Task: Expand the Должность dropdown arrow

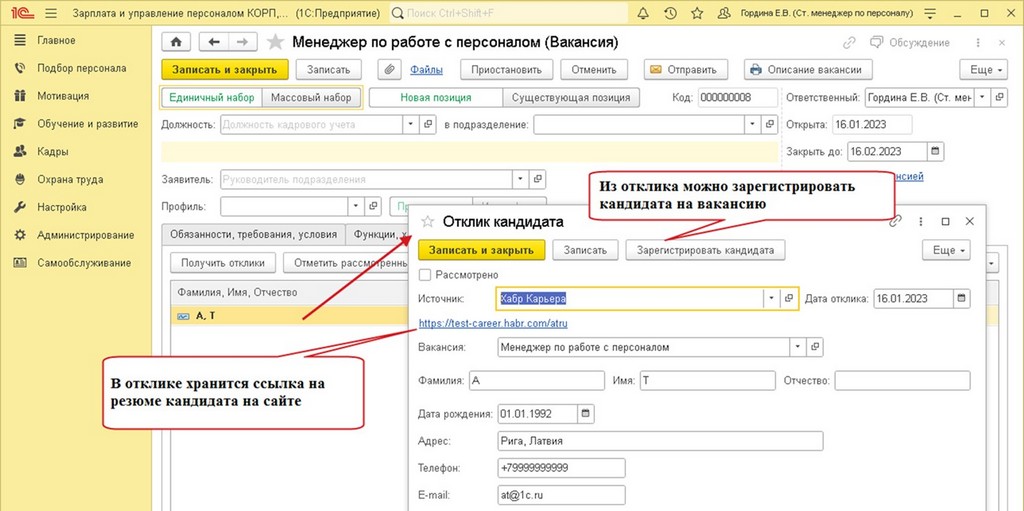Action: (x=411, y=124)
